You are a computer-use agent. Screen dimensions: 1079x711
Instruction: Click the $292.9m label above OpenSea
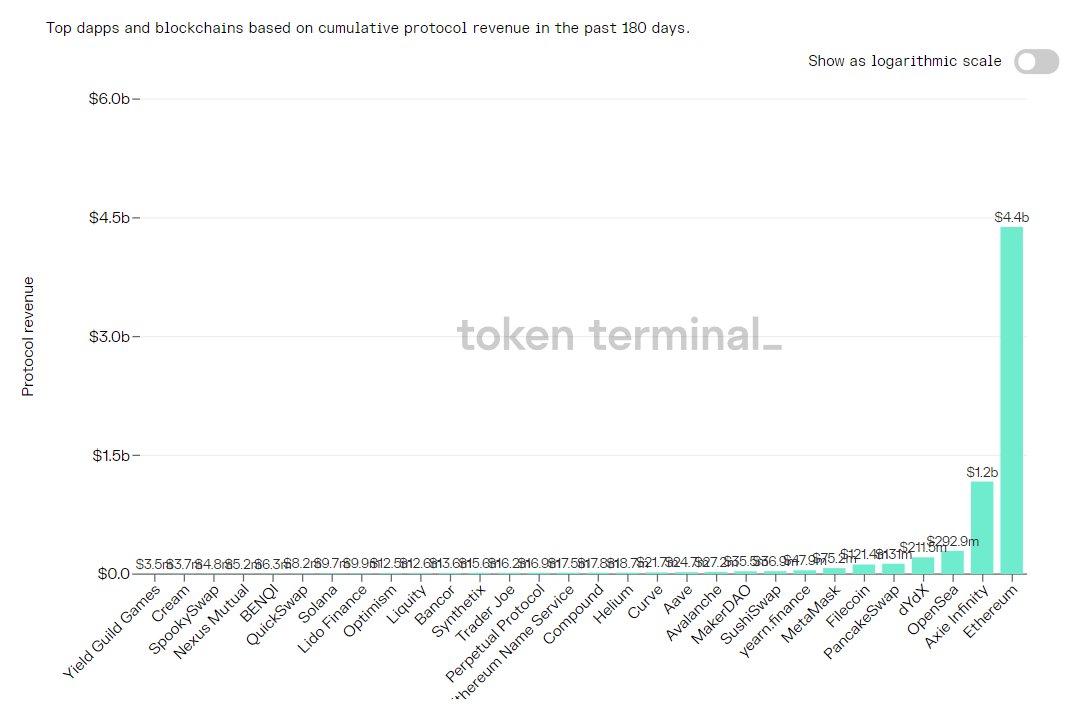click(x=952, y=541)
